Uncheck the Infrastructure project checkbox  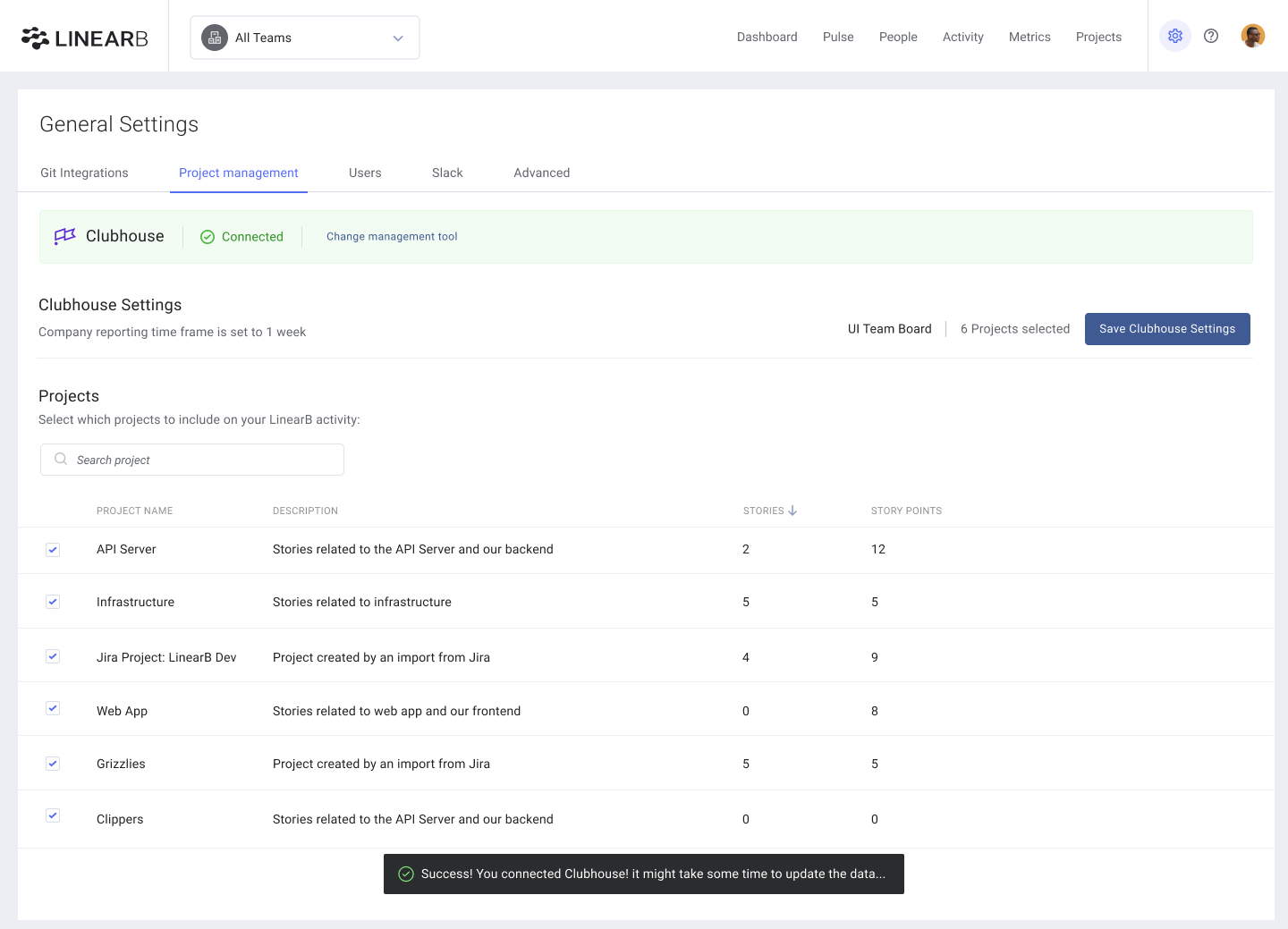tap(53, 602)
